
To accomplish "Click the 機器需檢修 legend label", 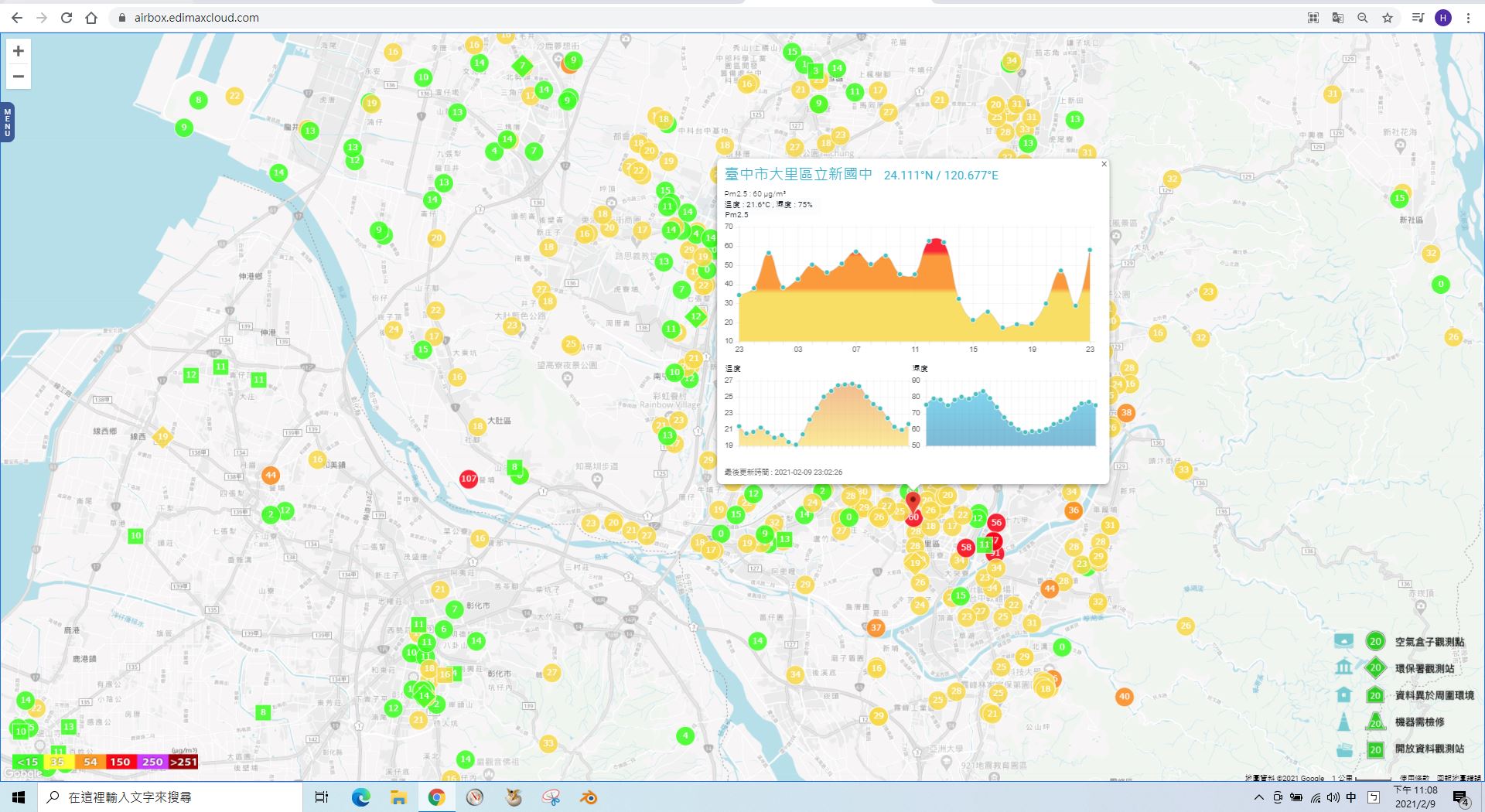I will pyautogui.click(x=1419, y=722).
